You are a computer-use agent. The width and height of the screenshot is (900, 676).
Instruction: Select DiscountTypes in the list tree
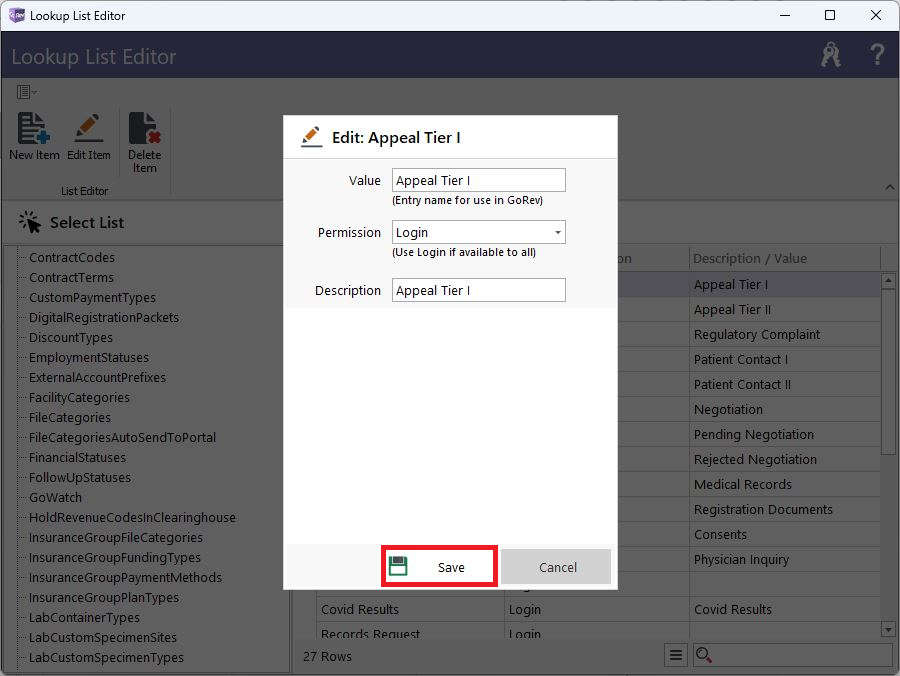click(x=71, y=338)
